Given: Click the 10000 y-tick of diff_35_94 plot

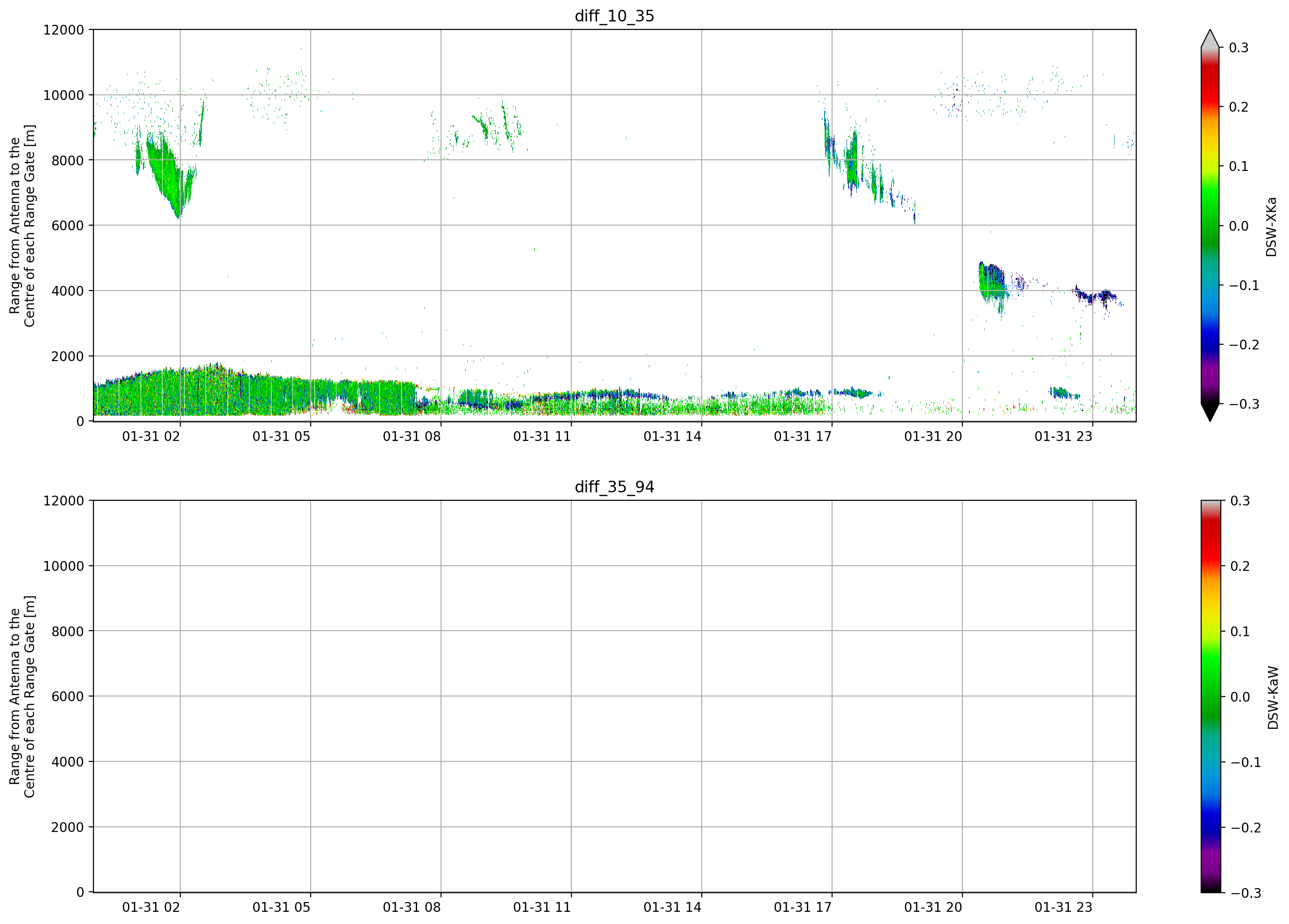Looking at the screenshot, I should 64,567.
